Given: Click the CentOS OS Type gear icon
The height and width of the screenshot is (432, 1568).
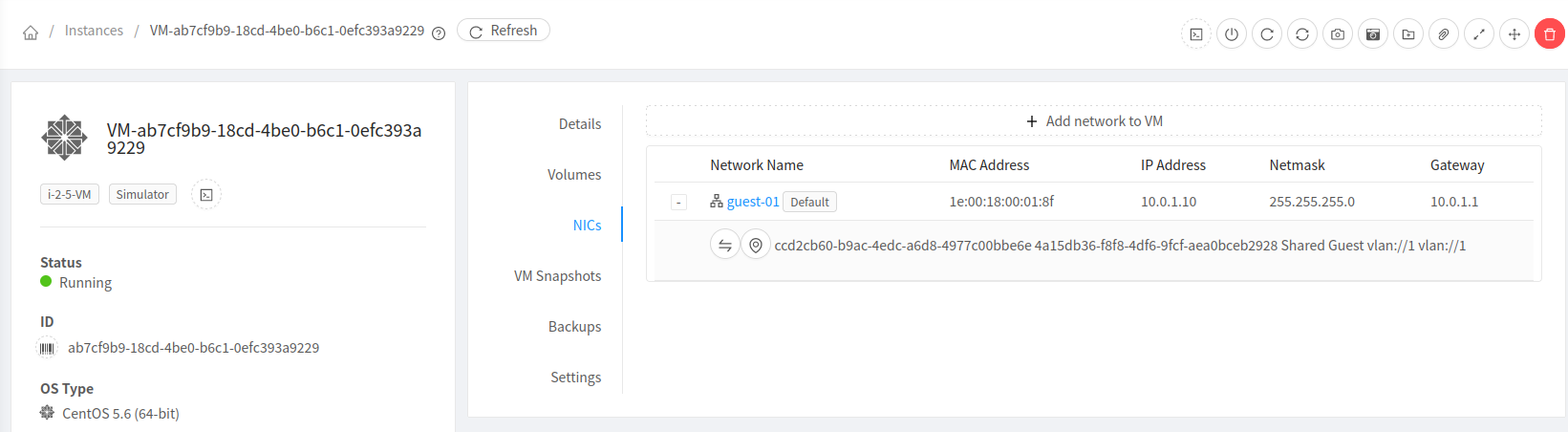Looking at the screenshot, I should point(47,413).
